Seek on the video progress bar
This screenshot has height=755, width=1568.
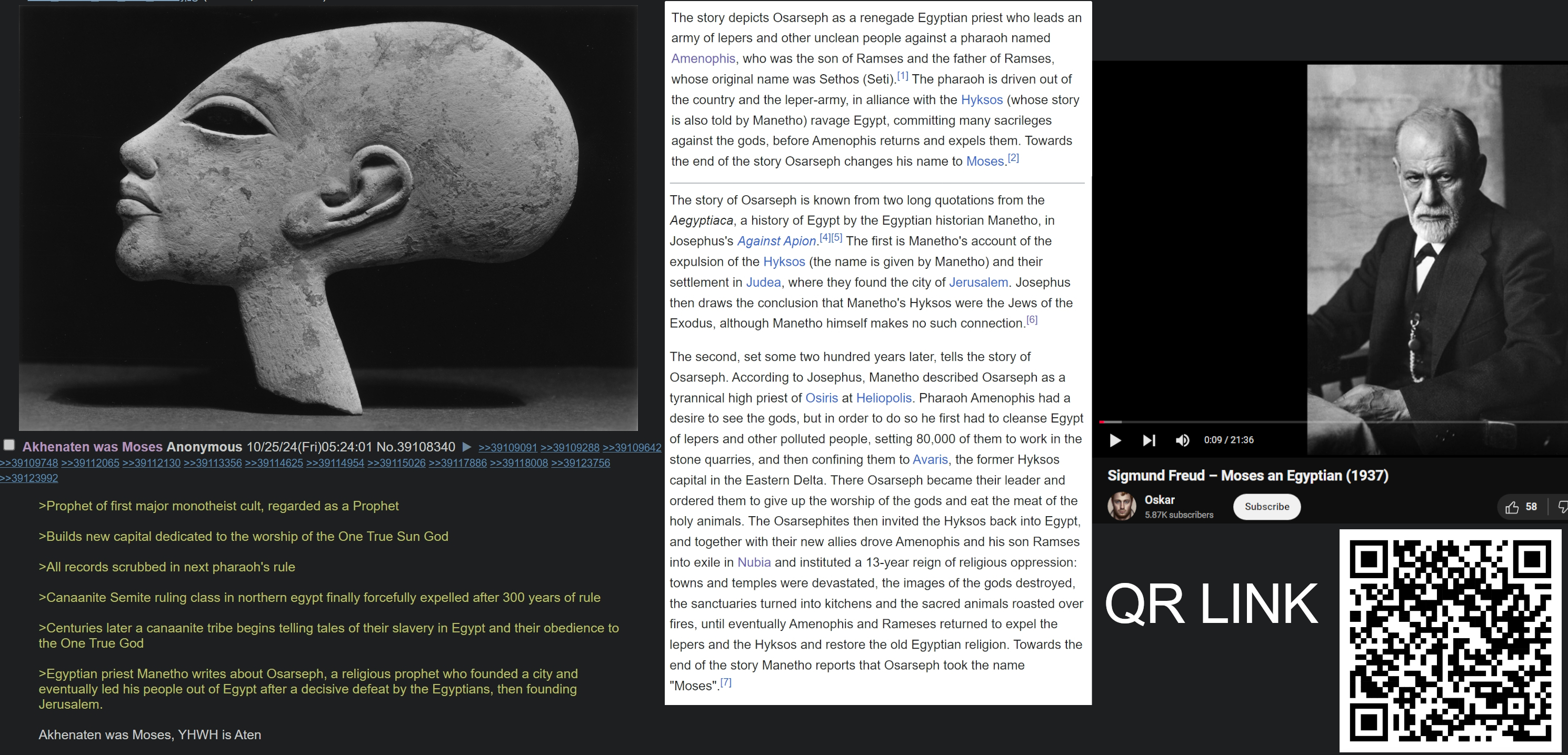(x=1333, y=421)
